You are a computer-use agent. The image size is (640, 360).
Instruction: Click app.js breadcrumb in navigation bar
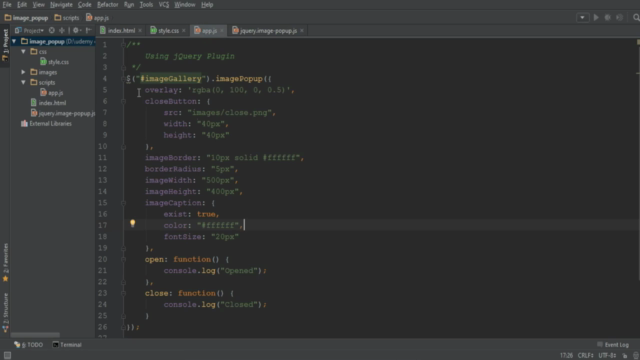tap(97, 18)
